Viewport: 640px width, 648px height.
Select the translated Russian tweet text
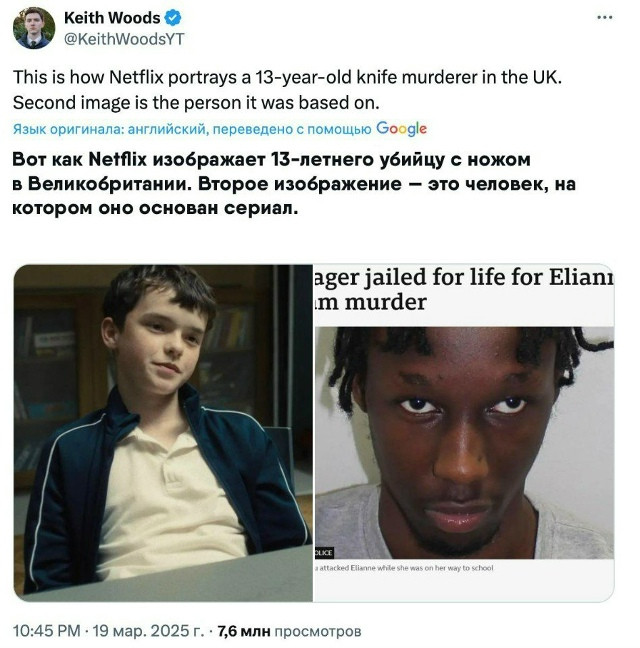coord(294,183)
